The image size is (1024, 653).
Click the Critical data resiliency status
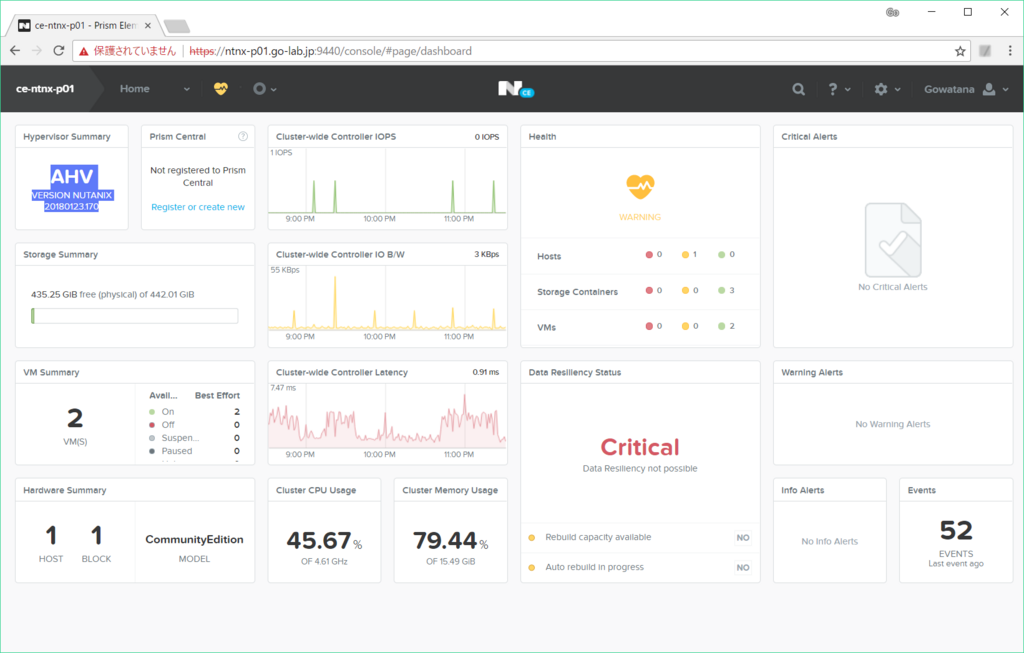(x=640, y=447)
